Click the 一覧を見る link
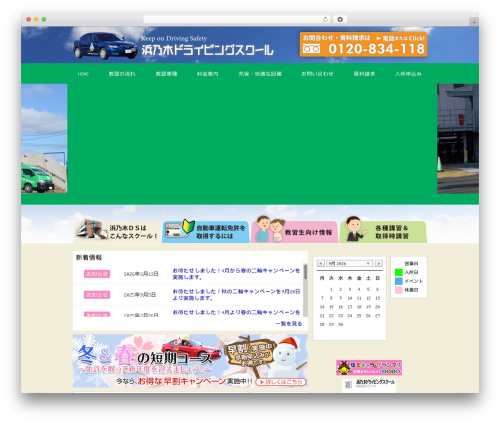The width and height of the screenshot is (500, 423). point(289,324)
